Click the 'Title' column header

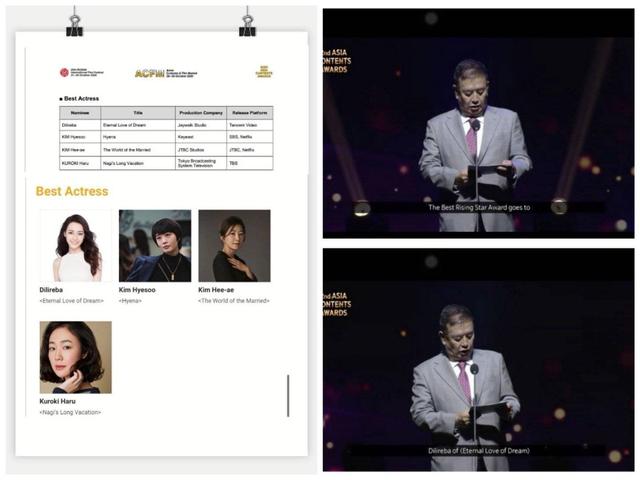pos(138,113)
